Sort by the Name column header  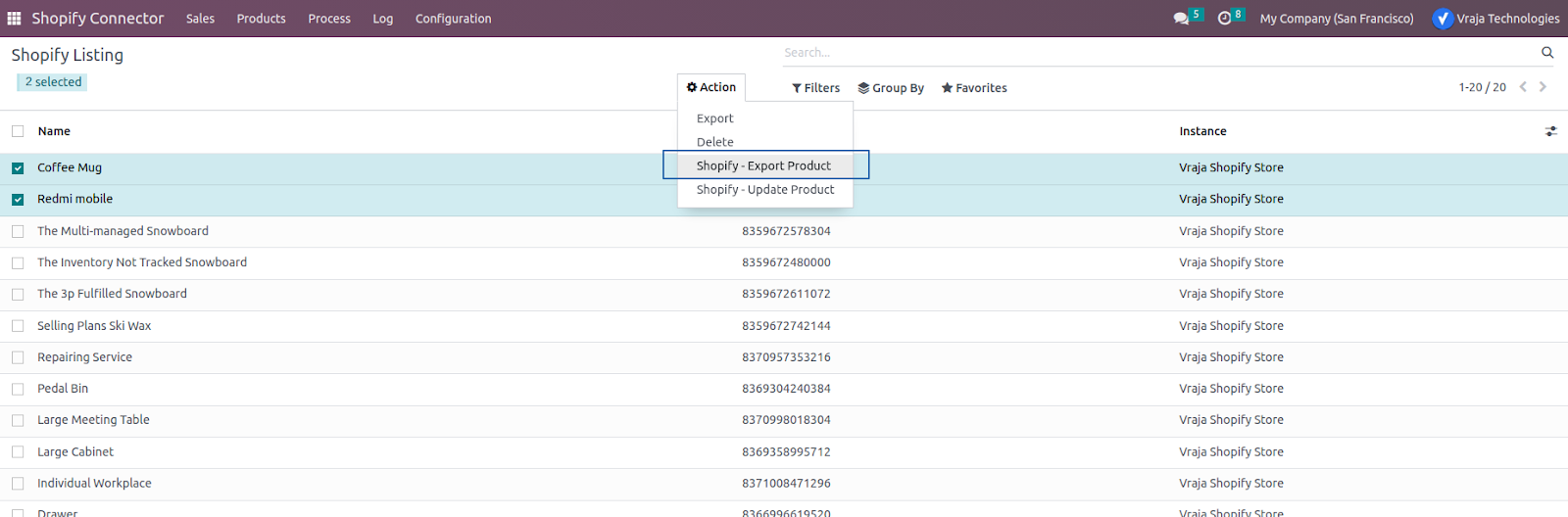coord(54,131)
